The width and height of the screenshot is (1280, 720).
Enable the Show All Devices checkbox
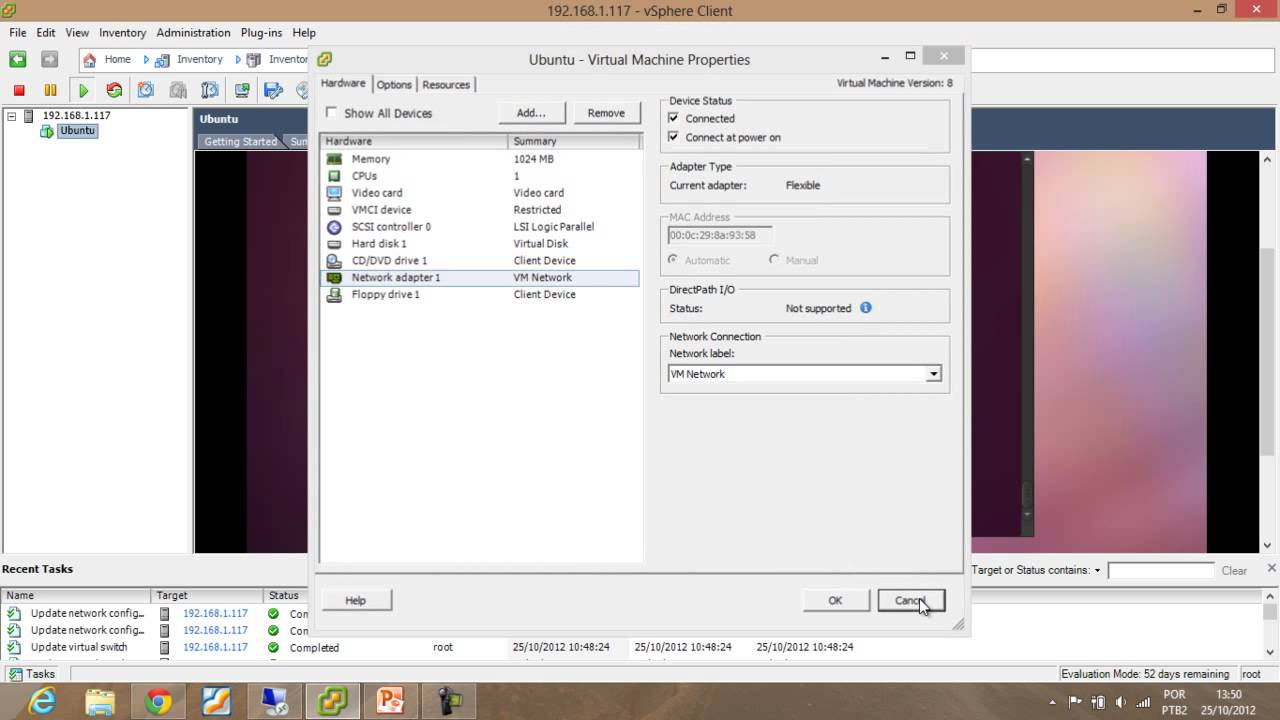pyautogui.click(x=332, y=113)
